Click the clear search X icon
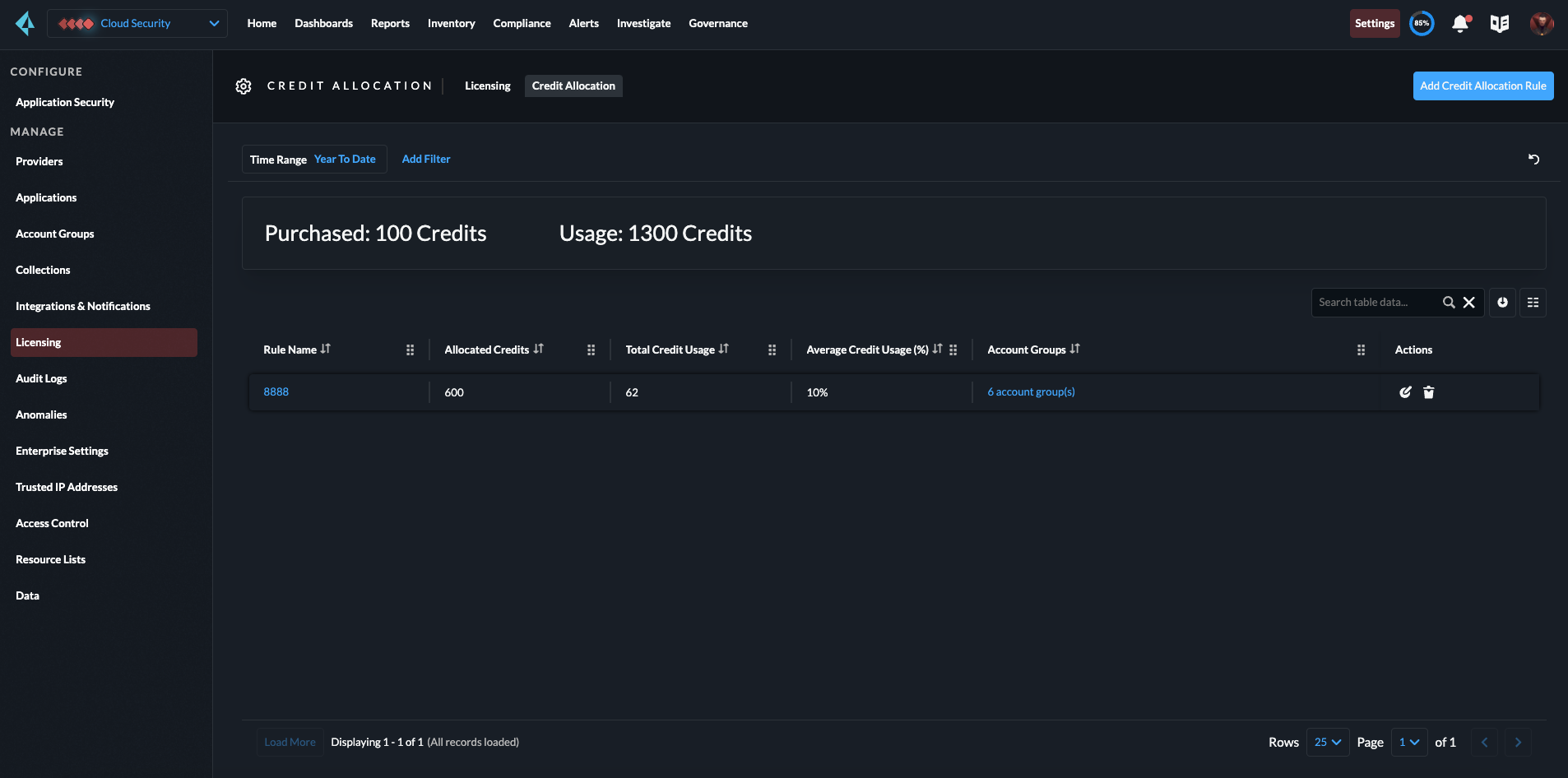 (x=1470, y=302)
